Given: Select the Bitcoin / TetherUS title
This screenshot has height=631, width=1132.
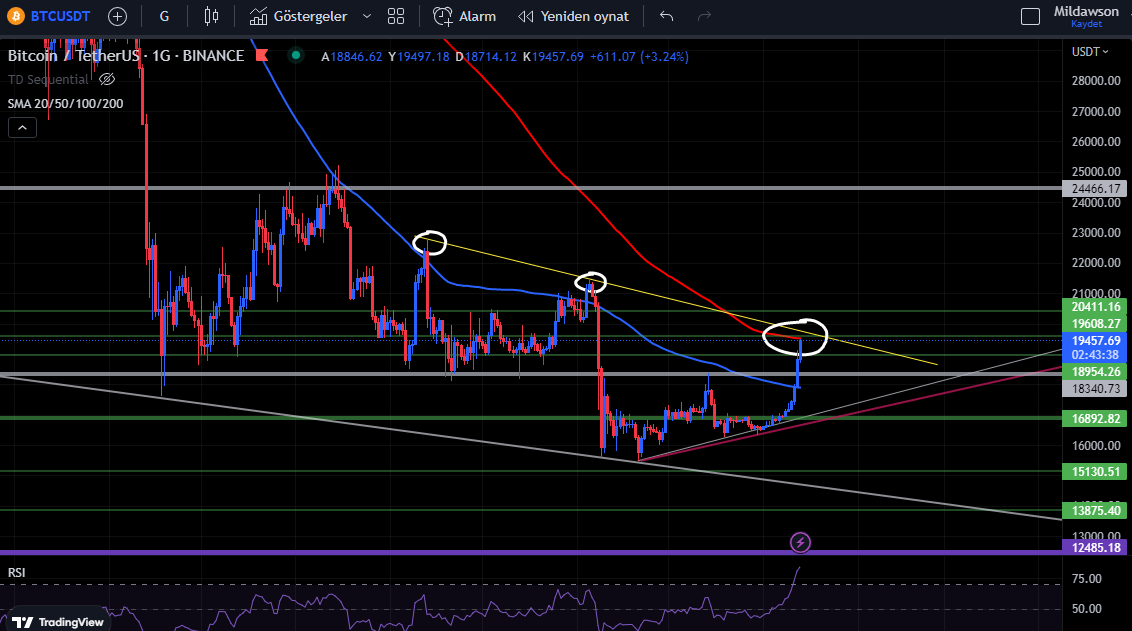Looking at the screenshot, I should (x=73, y=56).
